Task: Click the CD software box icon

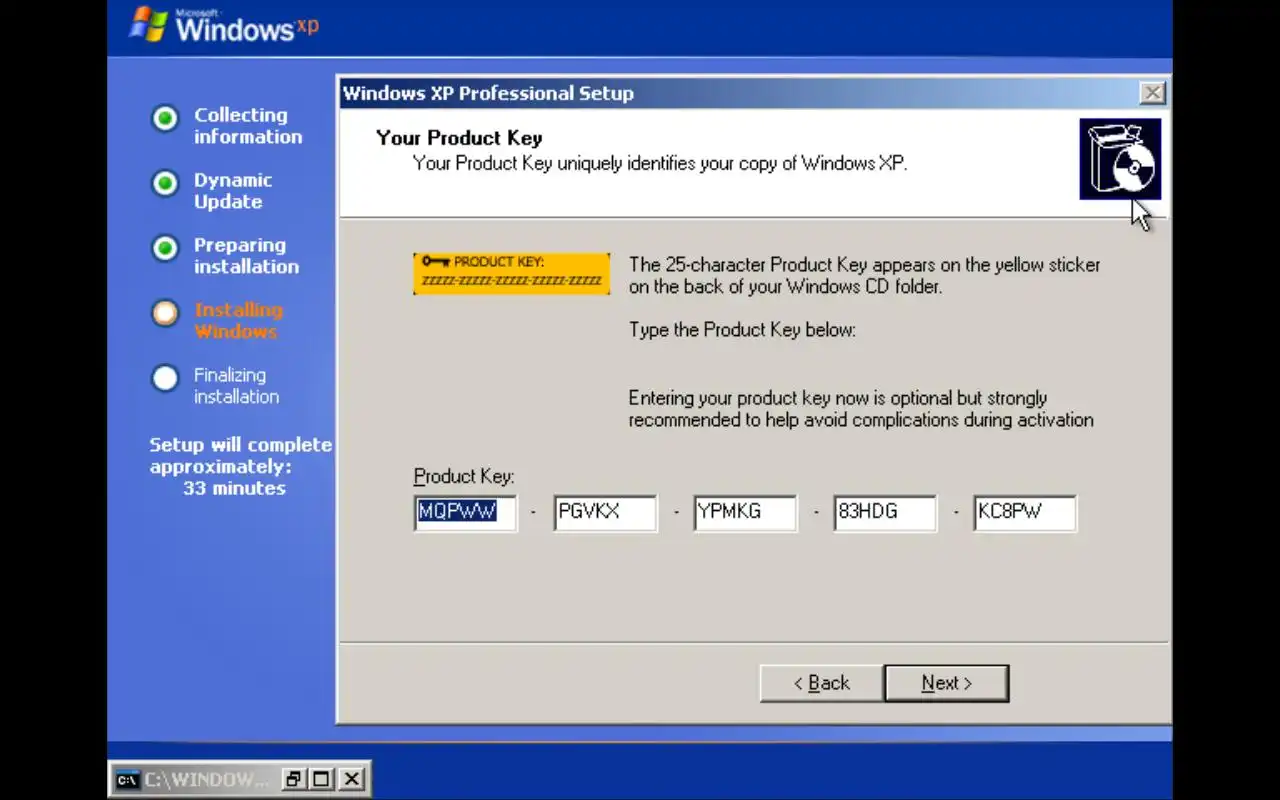Action: (1120, 159)
